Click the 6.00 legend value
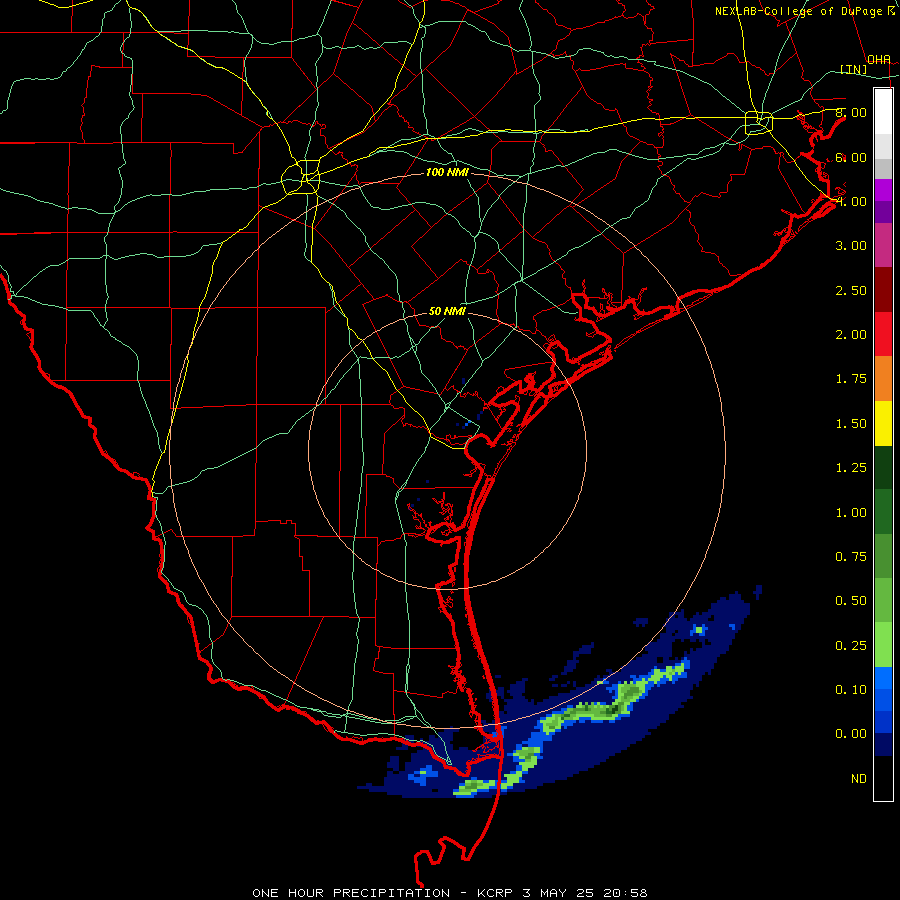 tap(851, 157)
